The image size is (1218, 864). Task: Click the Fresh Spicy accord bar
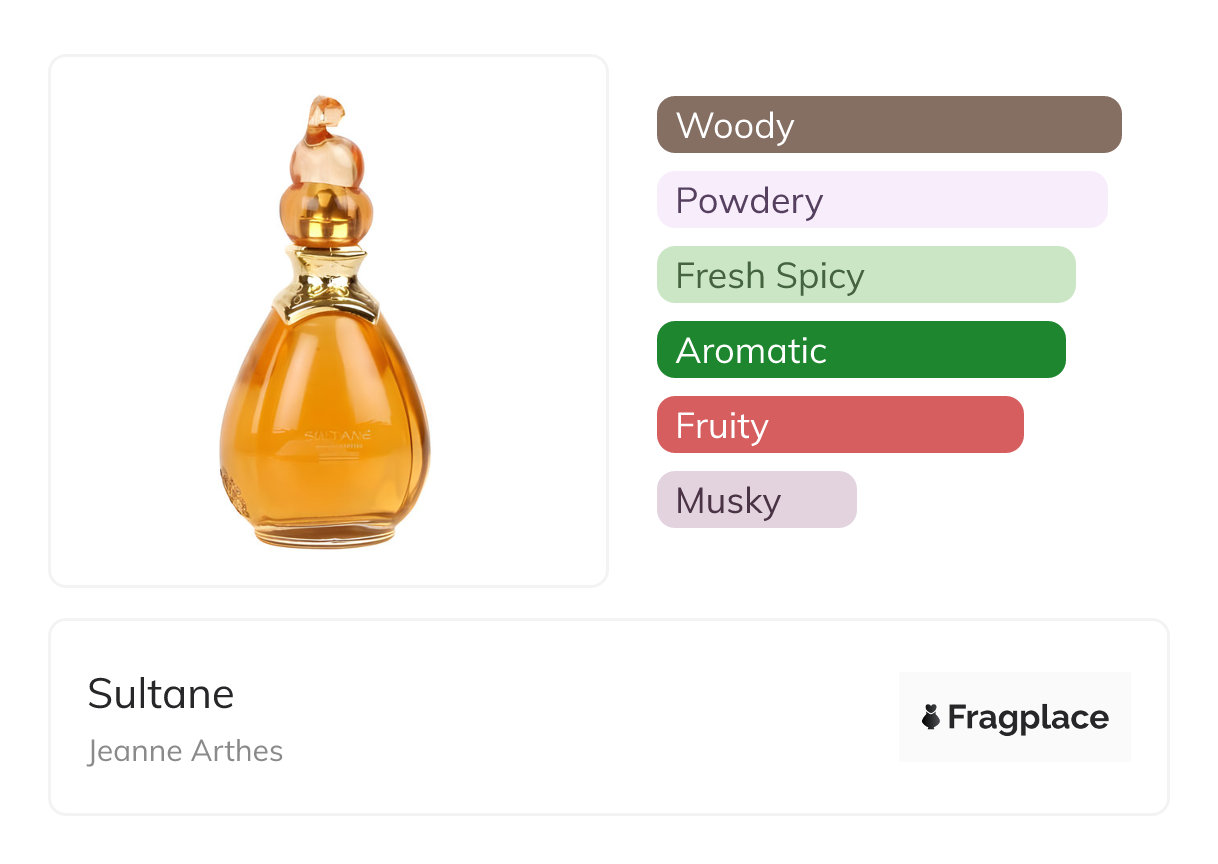(866, 275)
